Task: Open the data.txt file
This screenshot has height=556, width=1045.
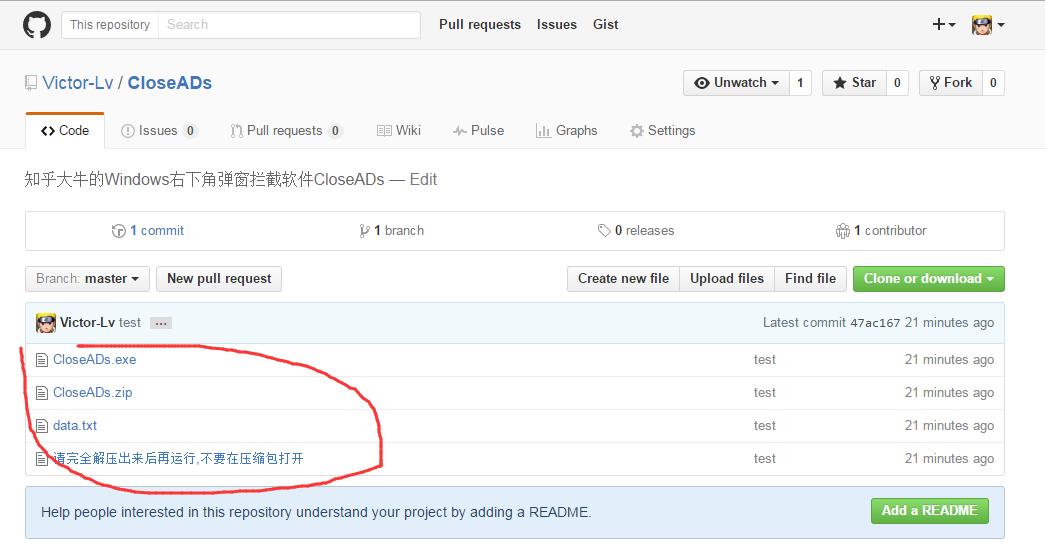Action: point(75,425)
